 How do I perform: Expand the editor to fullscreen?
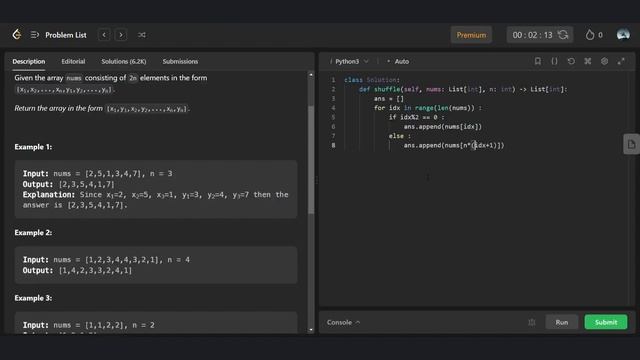point(621,61)
